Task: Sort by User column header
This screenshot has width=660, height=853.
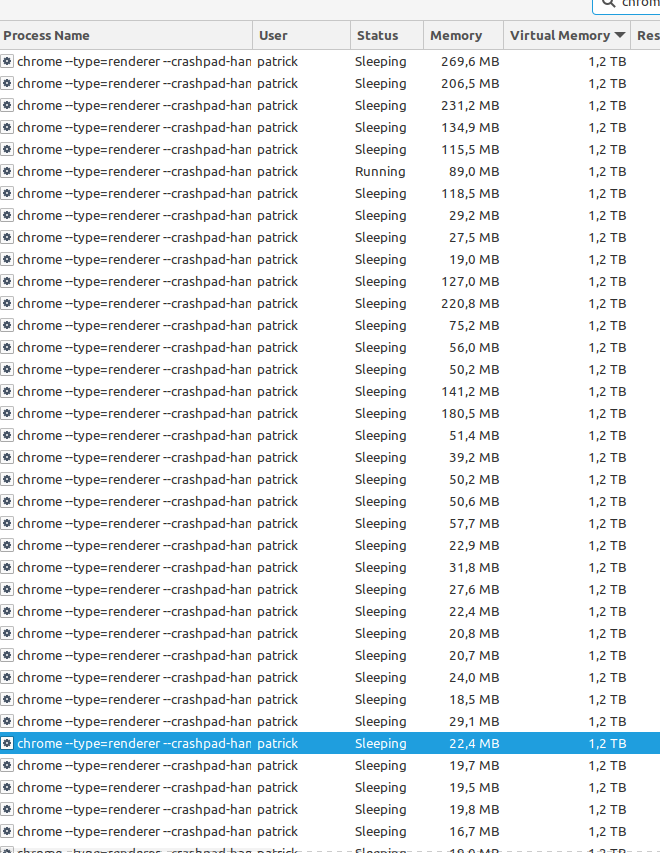Action: pos(301,35)
